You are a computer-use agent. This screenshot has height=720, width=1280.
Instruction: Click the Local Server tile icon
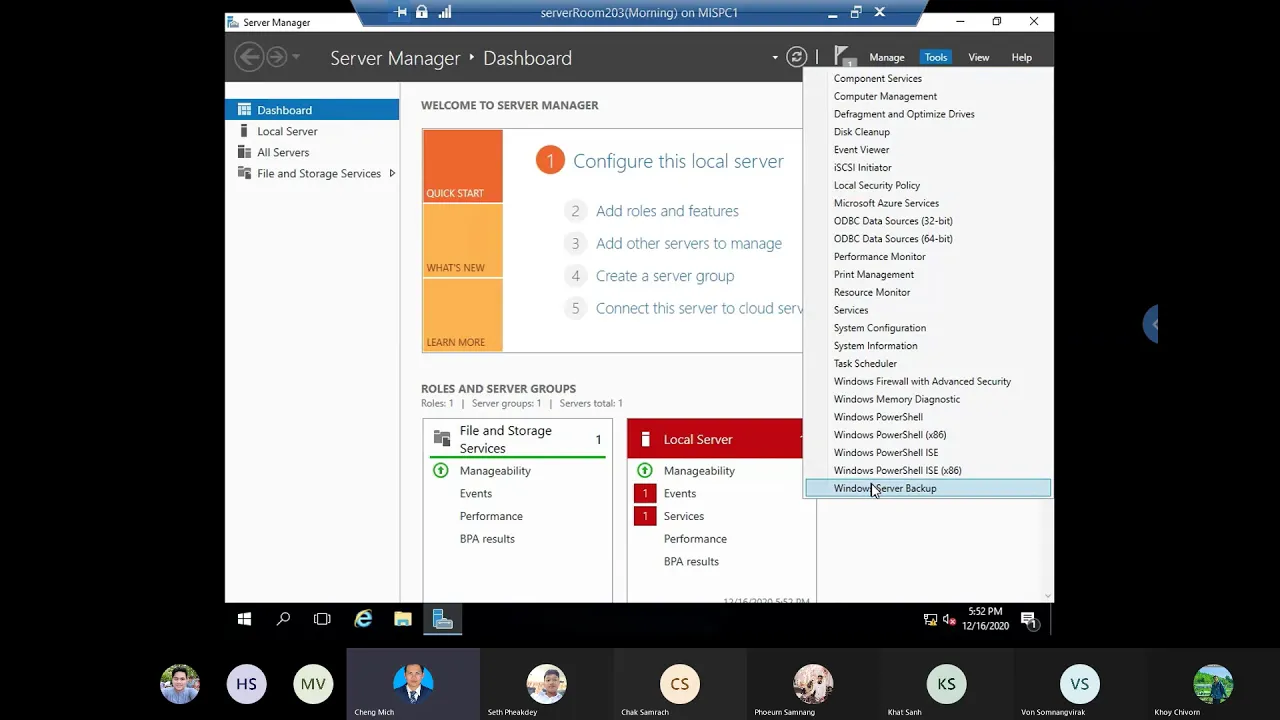tap(645, 439)
